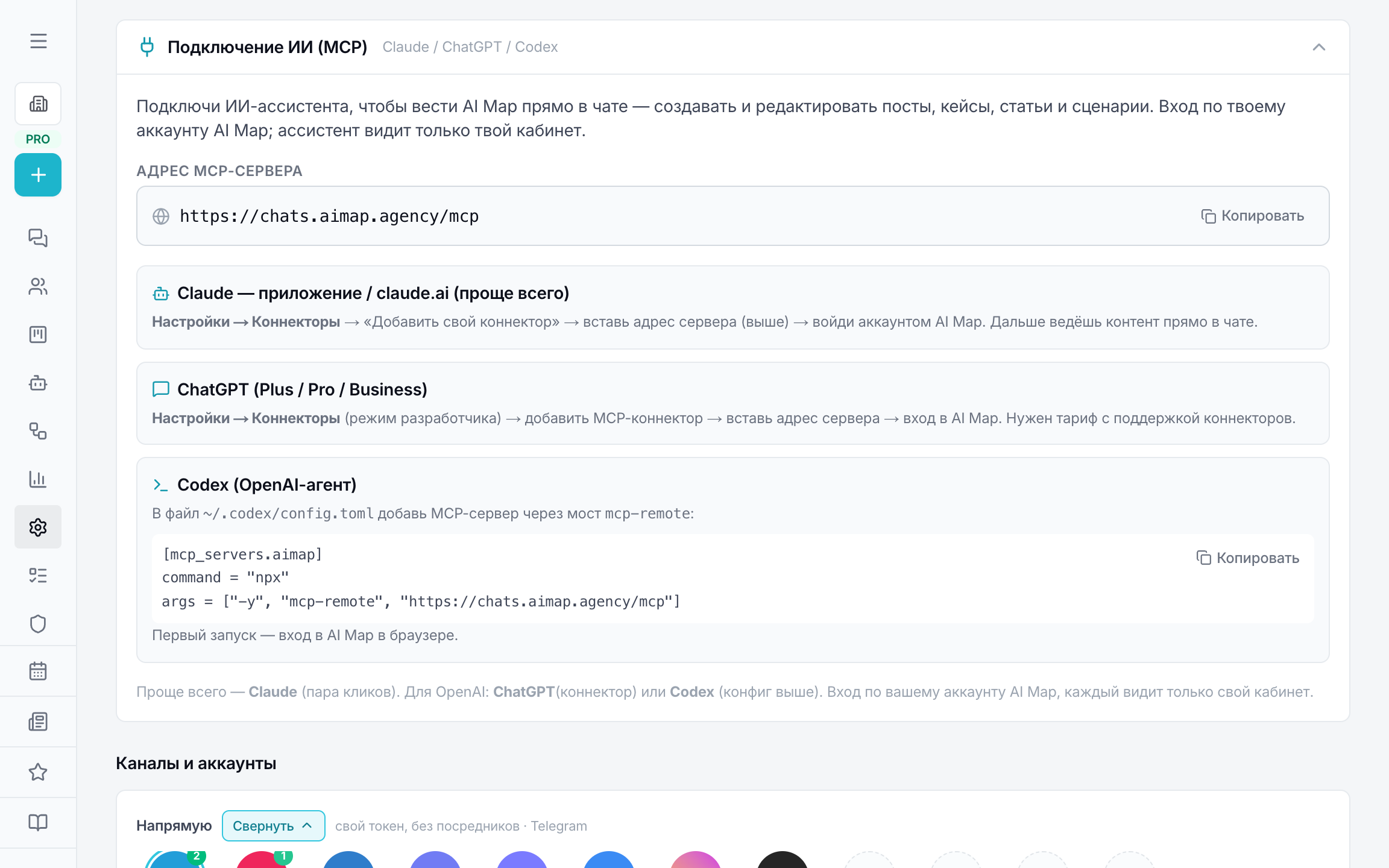Select the settings gear icon in sidebar

tap(38, 527)
